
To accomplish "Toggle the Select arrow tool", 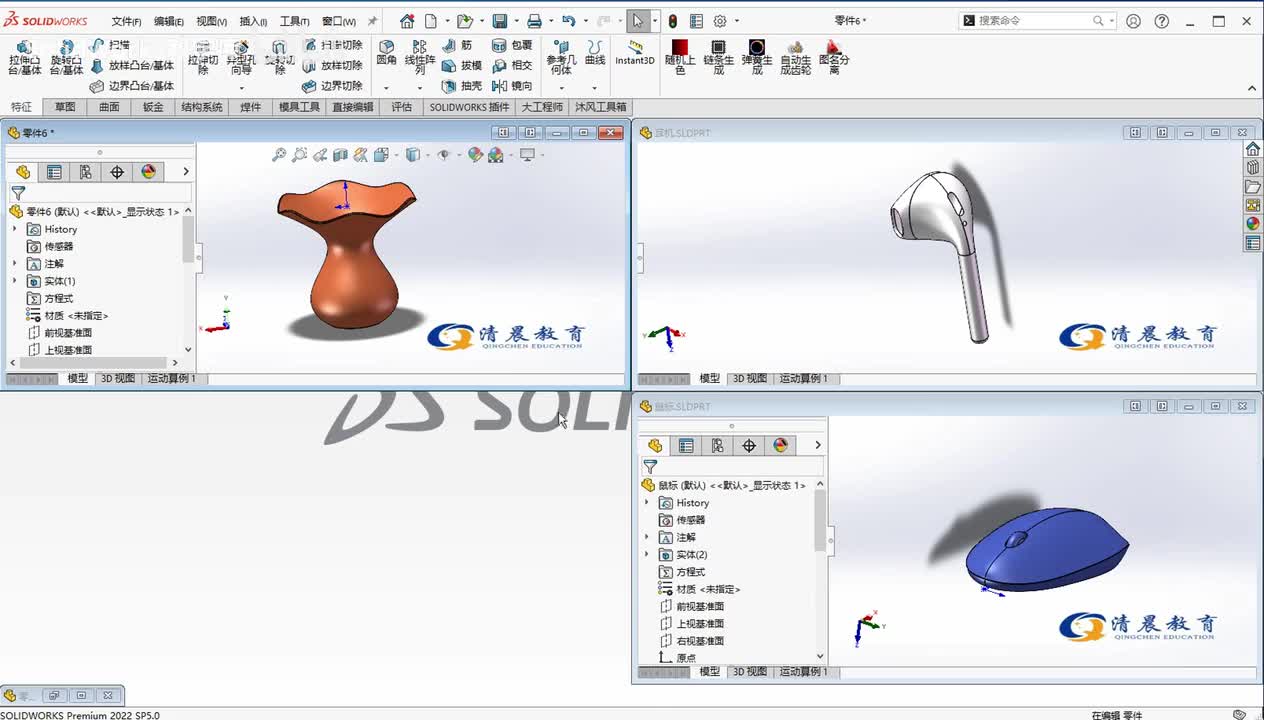I will (638, 21).
